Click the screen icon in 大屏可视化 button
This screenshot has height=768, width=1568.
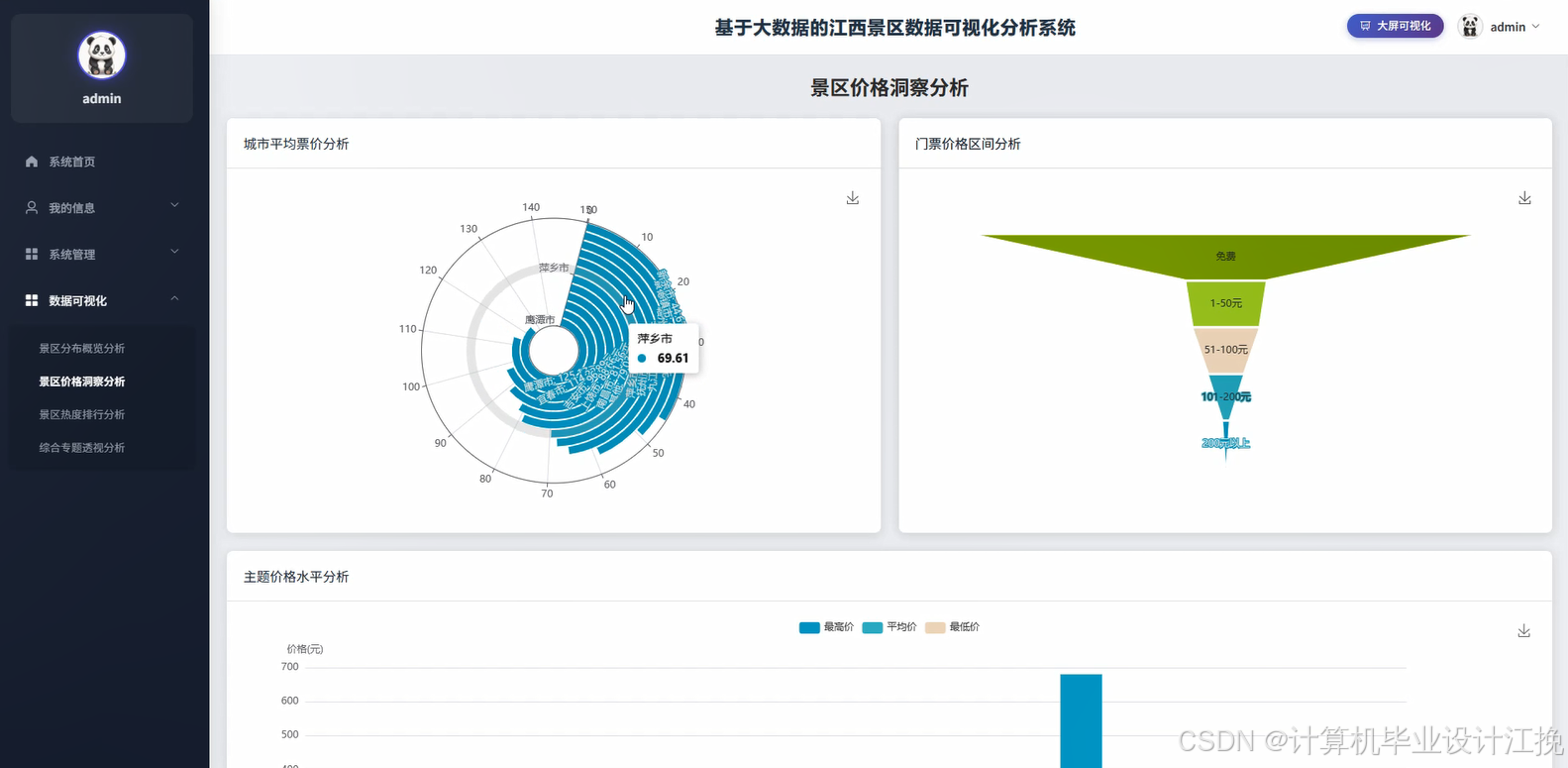pos(1365,26)
